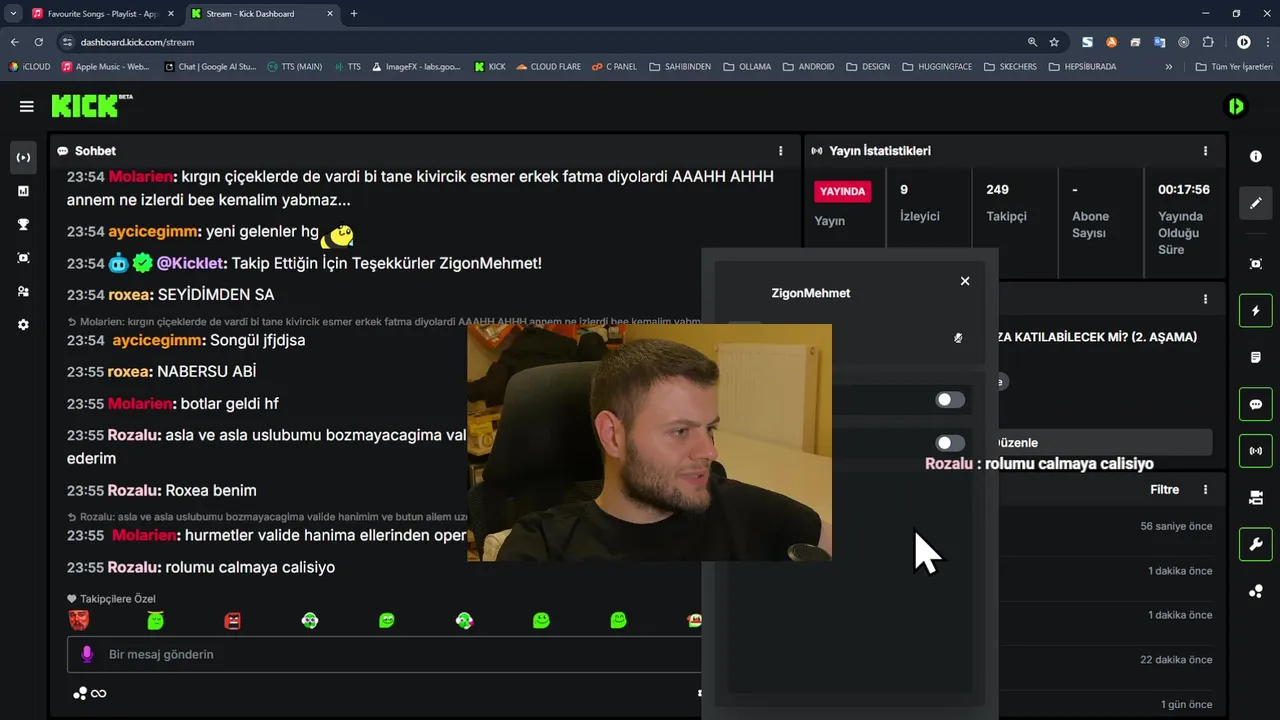This screenshot has height=720, width=1280.
Task: Open the Sohbet panel three-dot menu
Action: [x=781, y=151]
